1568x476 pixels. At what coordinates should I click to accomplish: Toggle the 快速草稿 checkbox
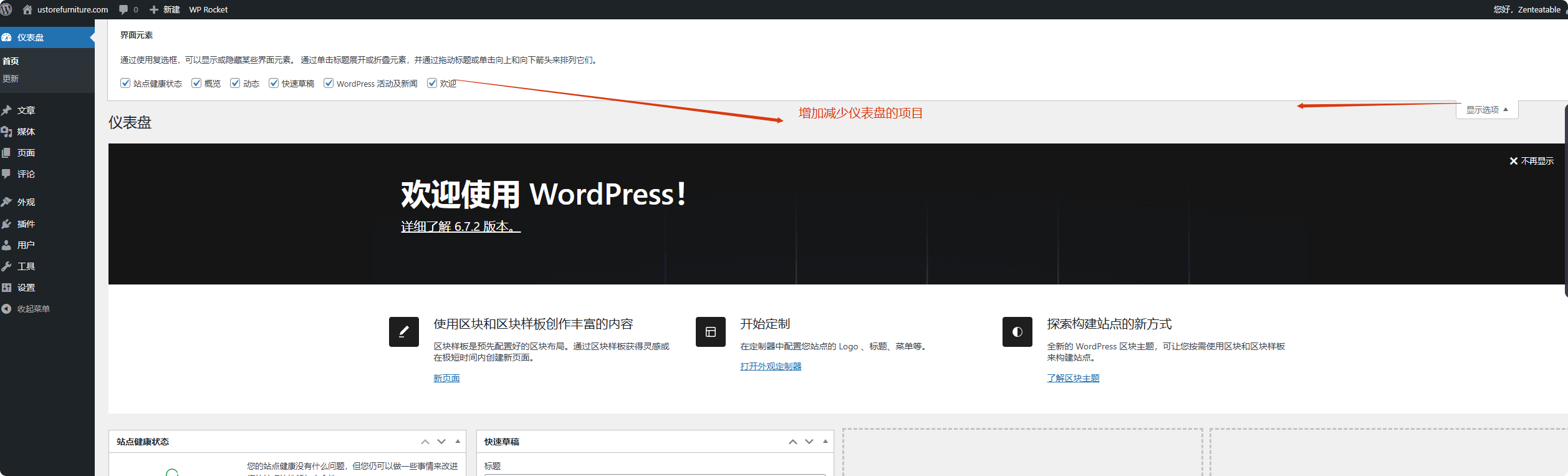pos(274,83)
